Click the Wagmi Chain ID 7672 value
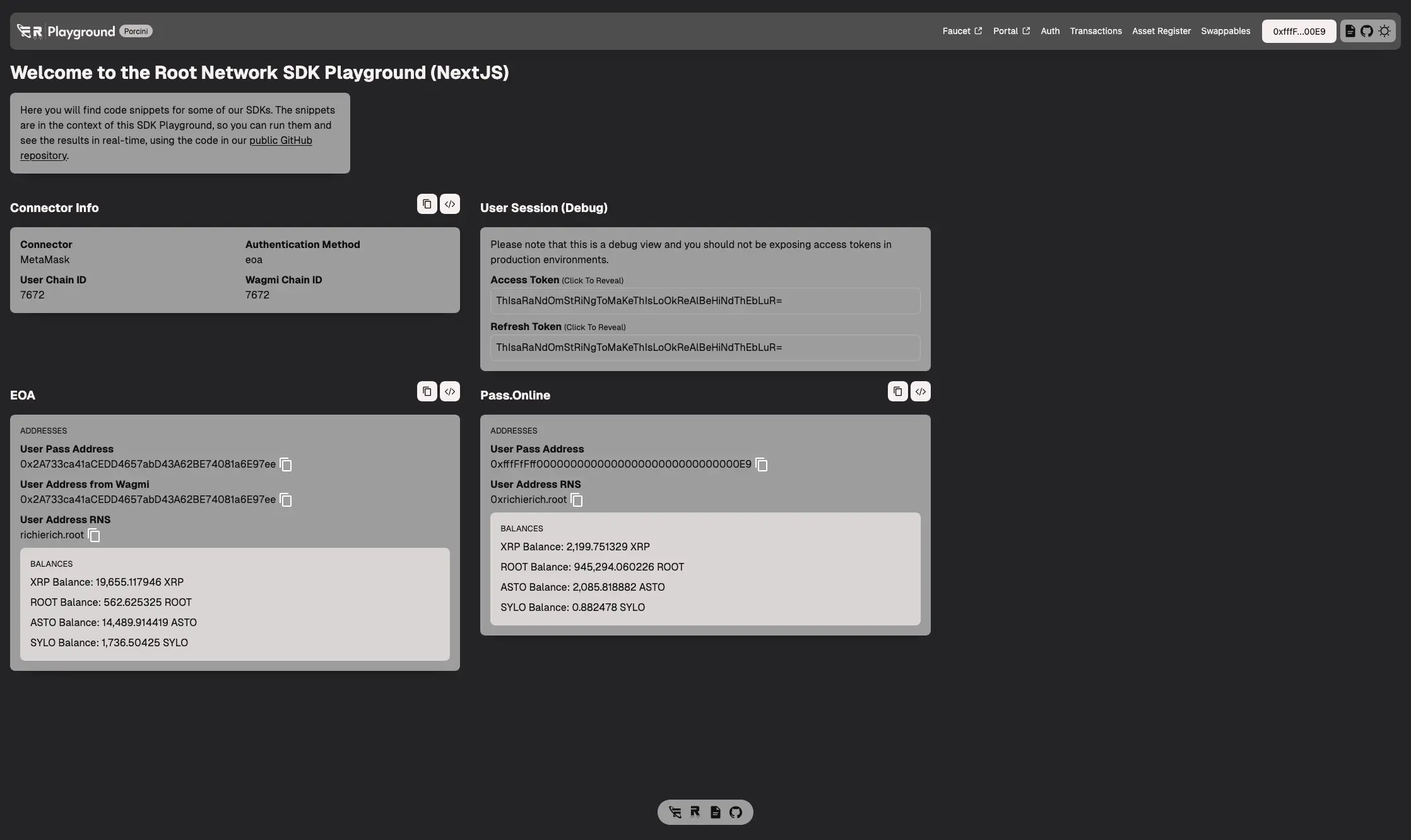1411x840 pixels. [257, 295]
